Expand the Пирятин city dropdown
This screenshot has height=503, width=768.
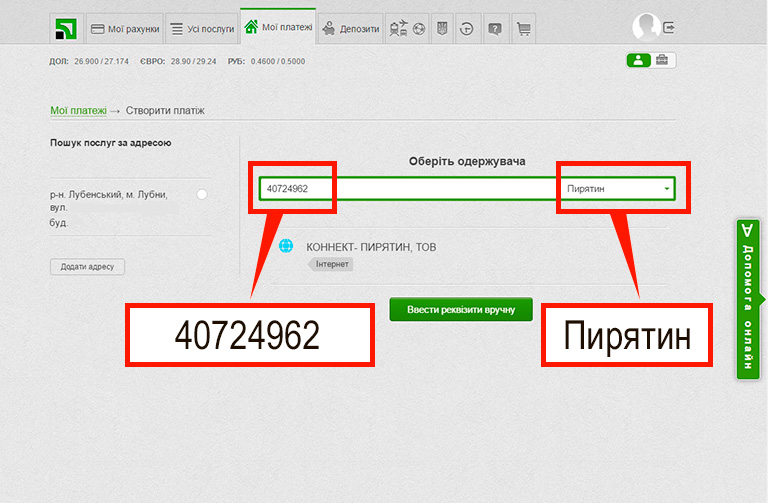(x=617, y=189)
